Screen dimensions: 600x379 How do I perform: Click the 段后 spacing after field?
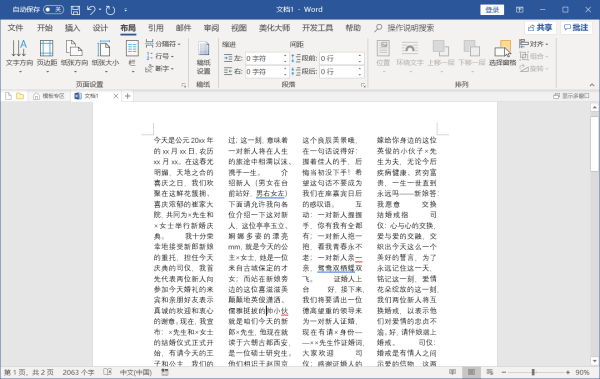click(338, 72)
